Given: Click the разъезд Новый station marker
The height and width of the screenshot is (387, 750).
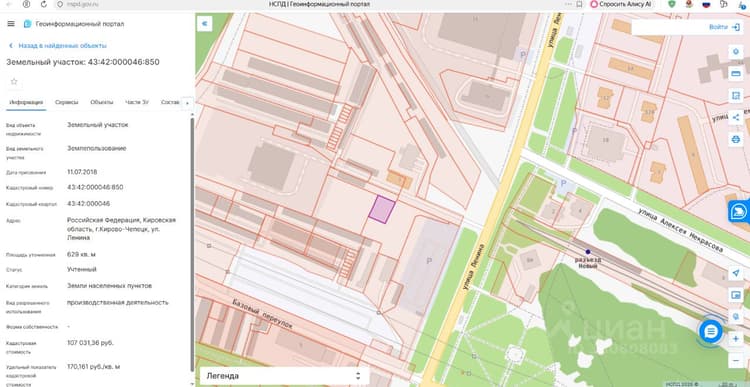Looking at the screenshot, I should tap(588, 252).
